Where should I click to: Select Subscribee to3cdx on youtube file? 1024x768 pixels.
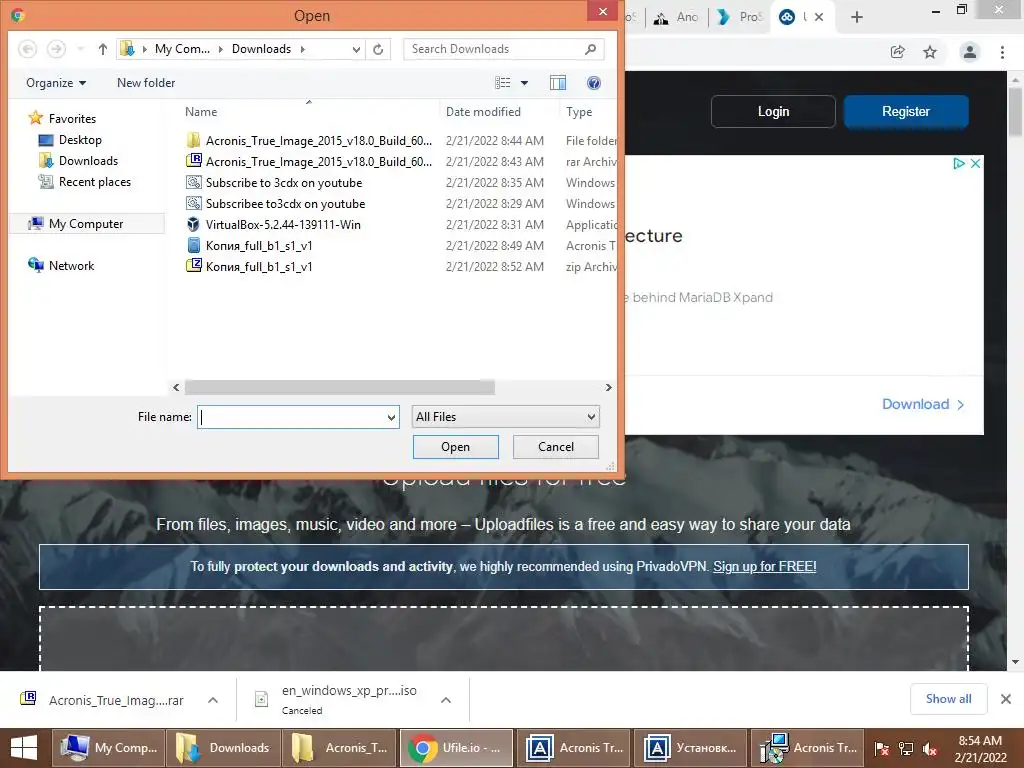[x=276, y=204]
